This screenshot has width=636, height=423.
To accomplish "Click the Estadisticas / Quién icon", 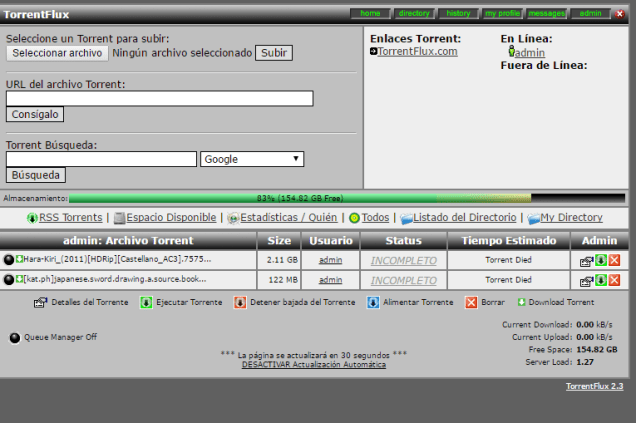I will tap(233, 218).
